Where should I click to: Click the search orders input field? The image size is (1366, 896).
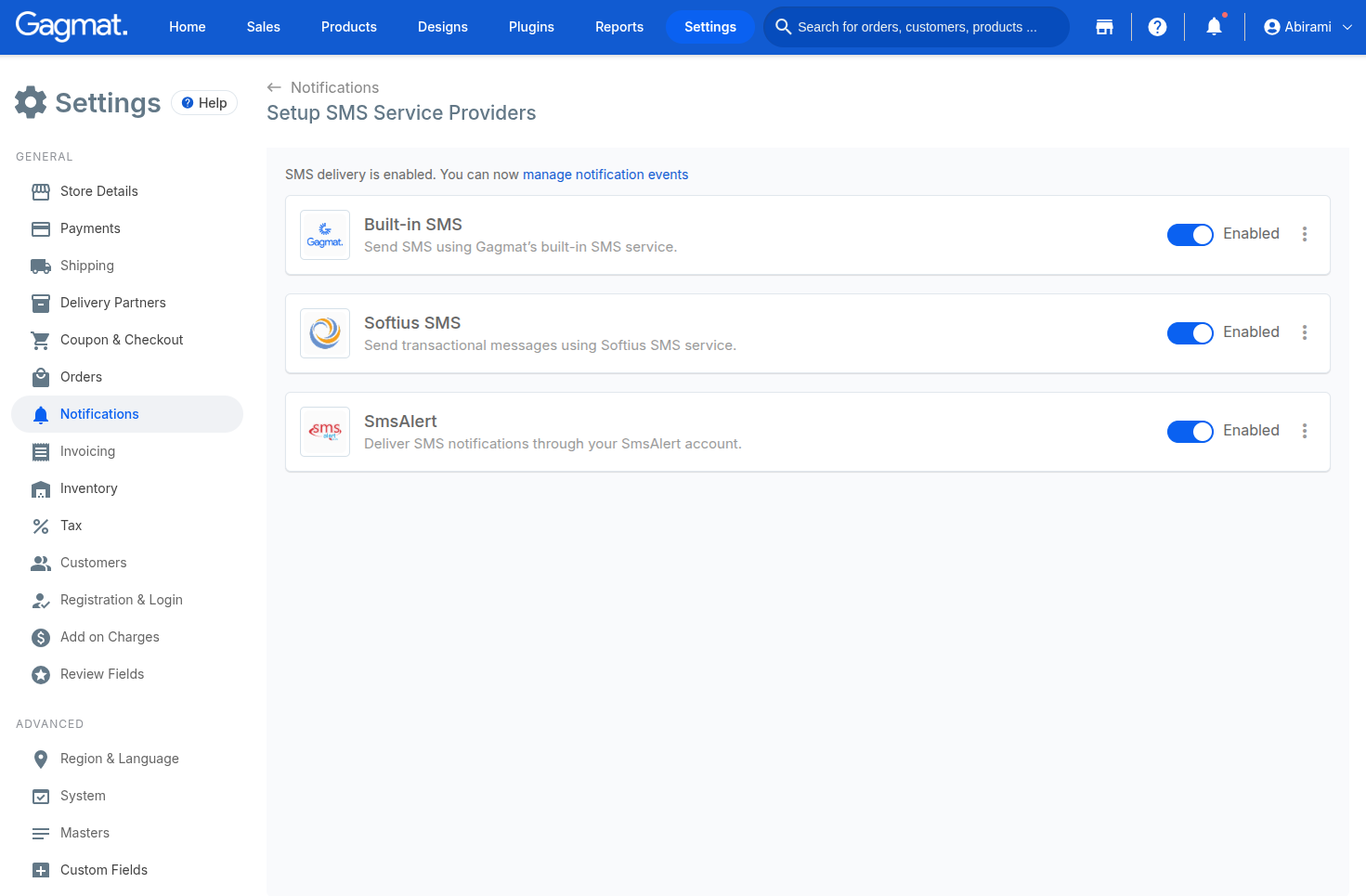pyautogui.click(x=917, y=27)
